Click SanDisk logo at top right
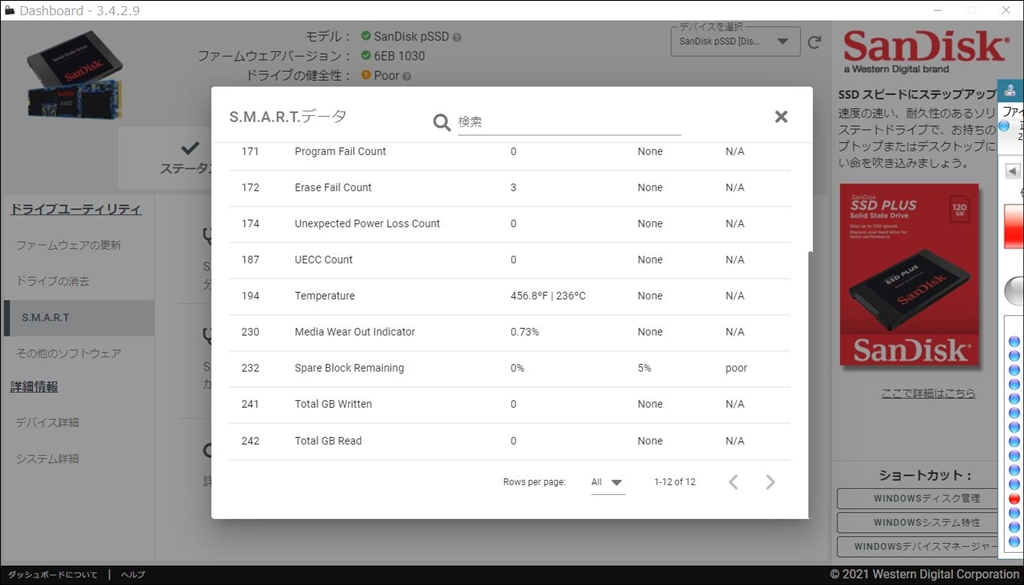The width and height of the screenshot is (1024, 585). [925, 52]
